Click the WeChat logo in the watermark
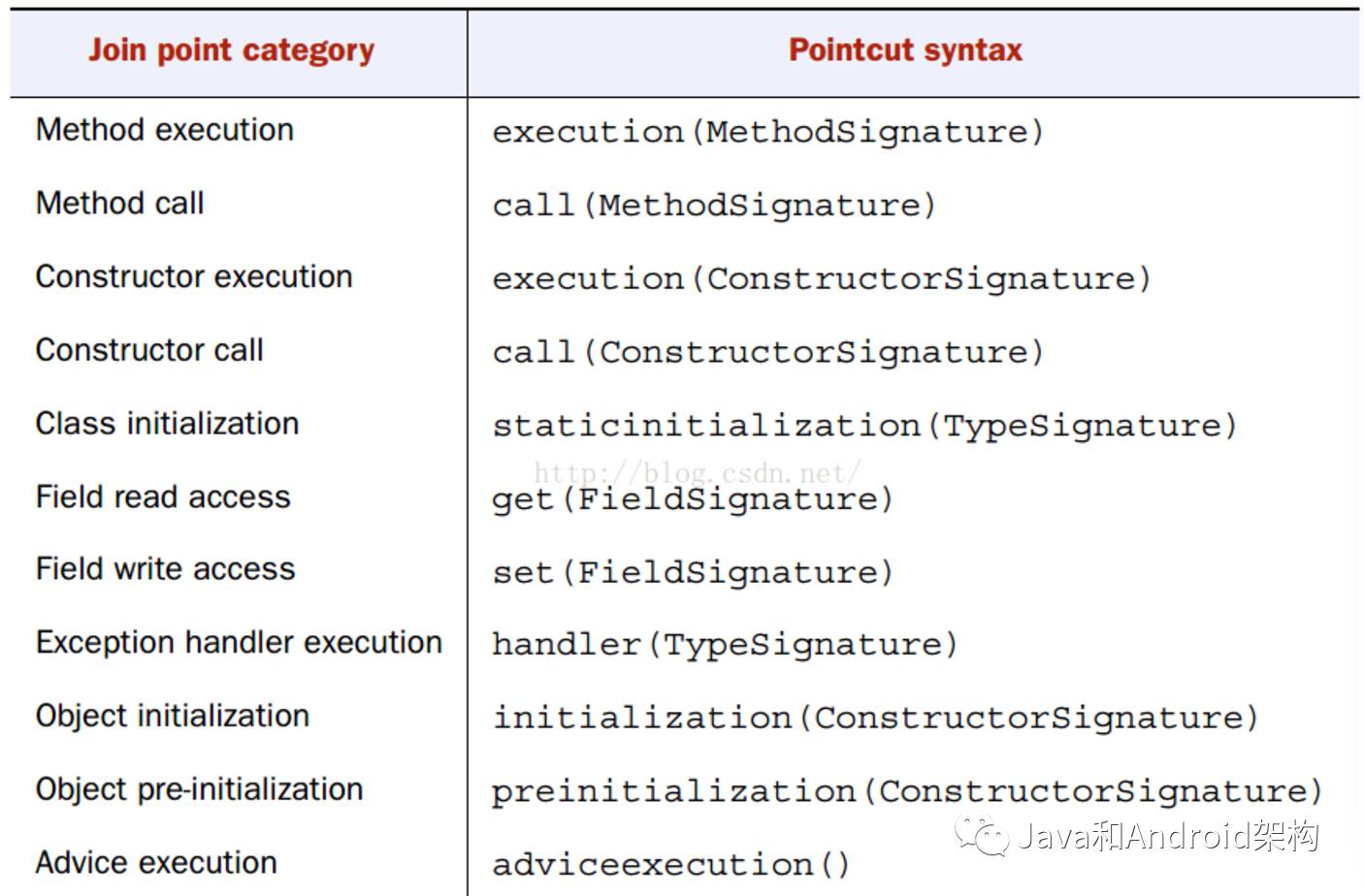The height and width of the screenshot is (896, 1364). [x=981, y=835]
